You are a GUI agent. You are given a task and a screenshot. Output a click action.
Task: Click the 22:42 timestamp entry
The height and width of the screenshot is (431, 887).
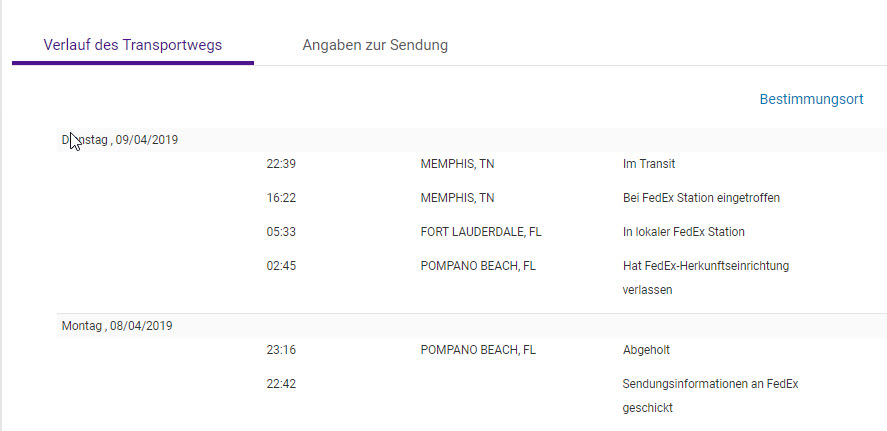pyautogui.click(x=281, y=384)
